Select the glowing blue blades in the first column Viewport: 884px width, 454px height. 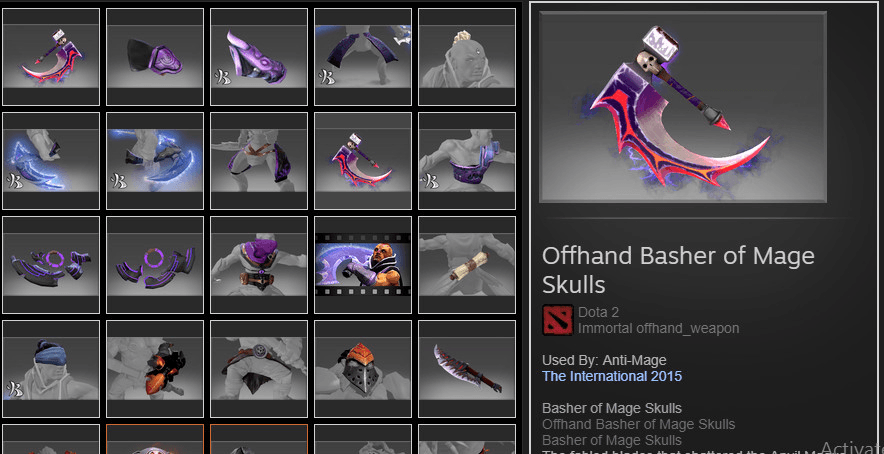tap(51, 161)
